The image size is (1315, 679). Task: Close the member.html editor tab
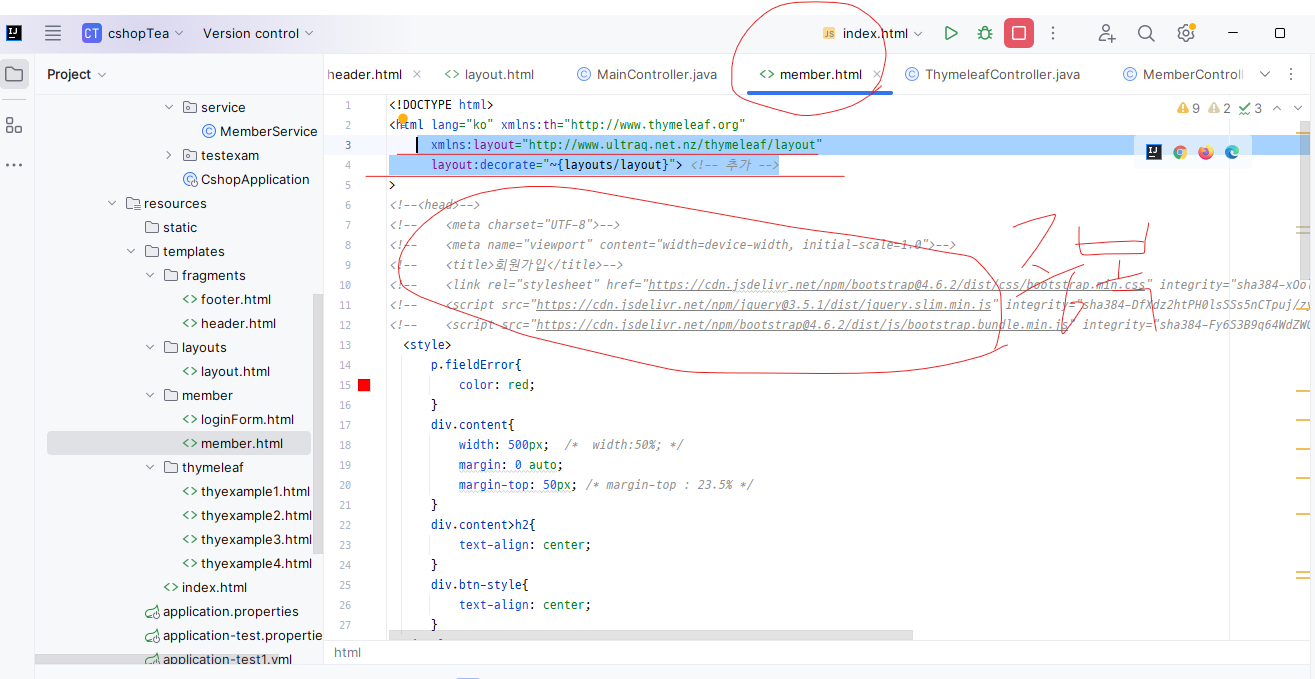(x=877, y=74)
